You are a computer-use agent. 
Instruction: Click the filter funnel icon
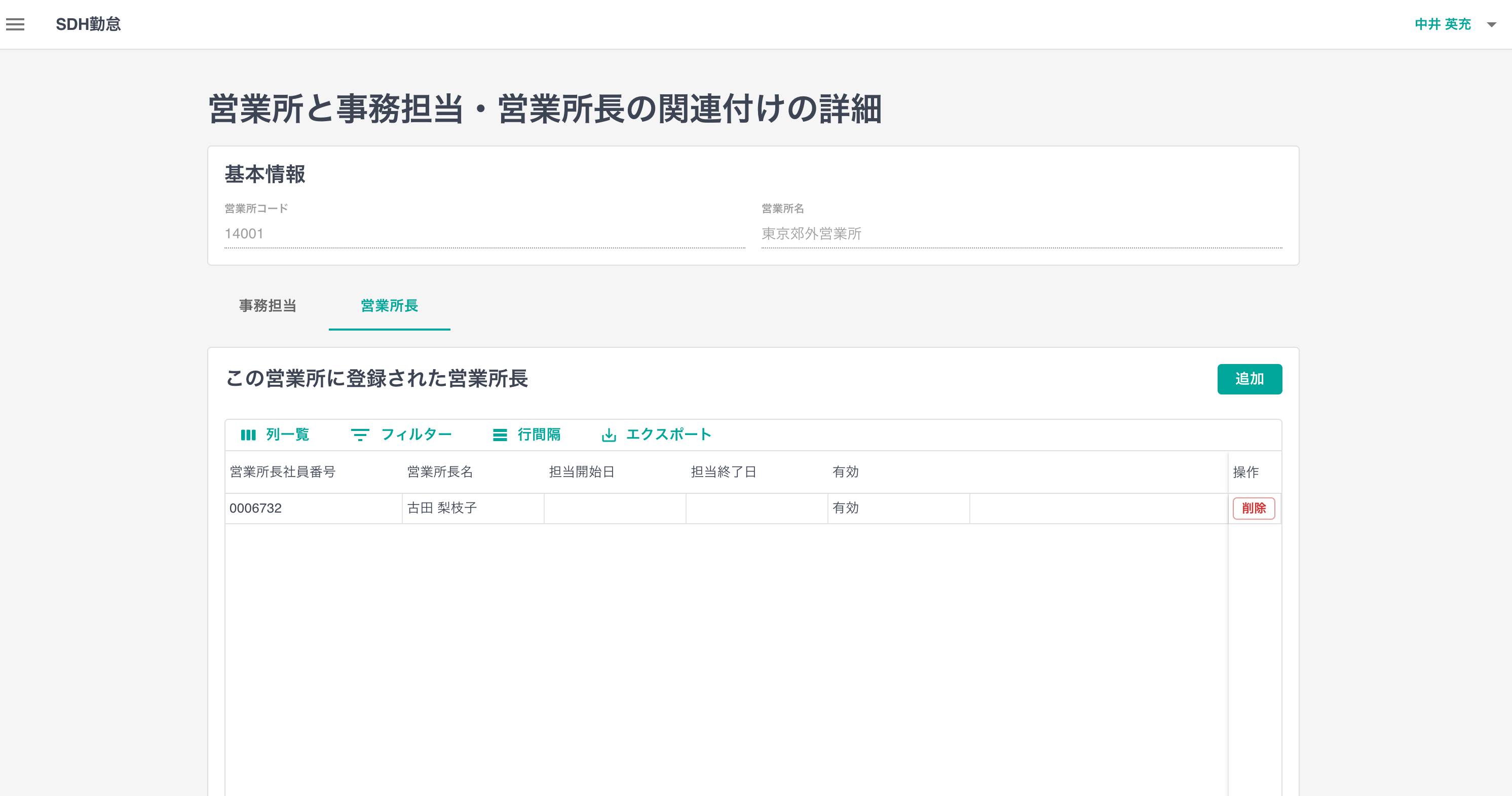pyautogui.click(x=360, y=435)
